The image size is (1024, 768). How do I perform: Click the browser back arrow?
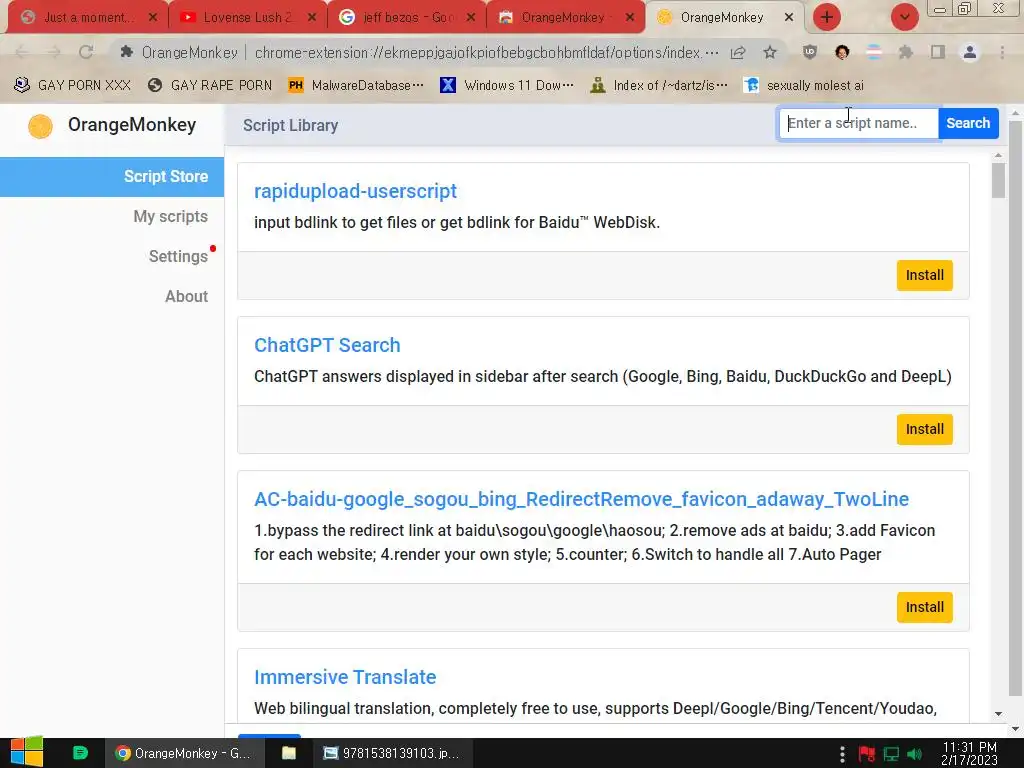[22, 52]
